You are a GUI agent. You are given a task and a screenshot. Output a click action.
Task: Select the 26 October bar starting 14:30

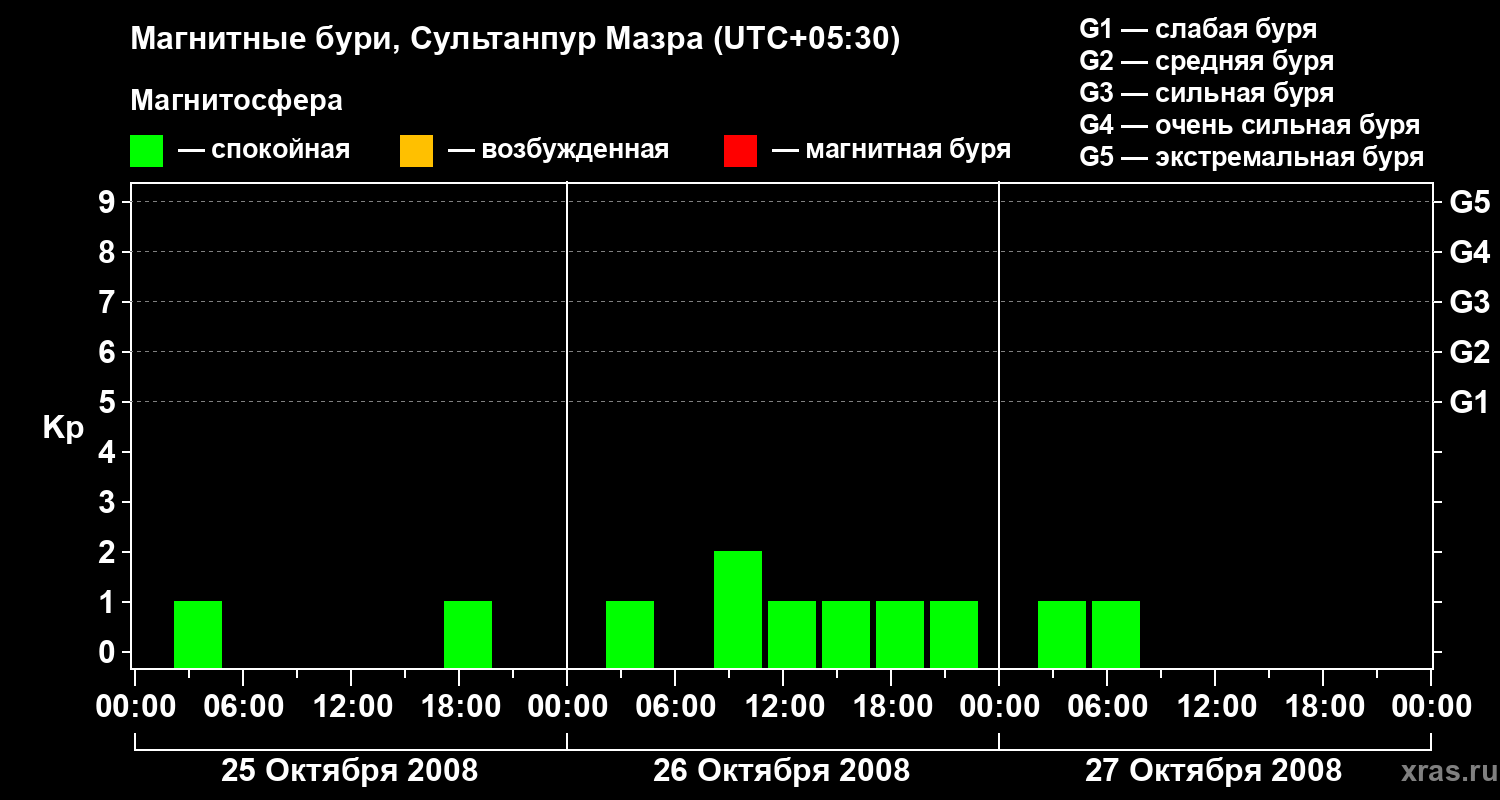[x=846, y=634]
